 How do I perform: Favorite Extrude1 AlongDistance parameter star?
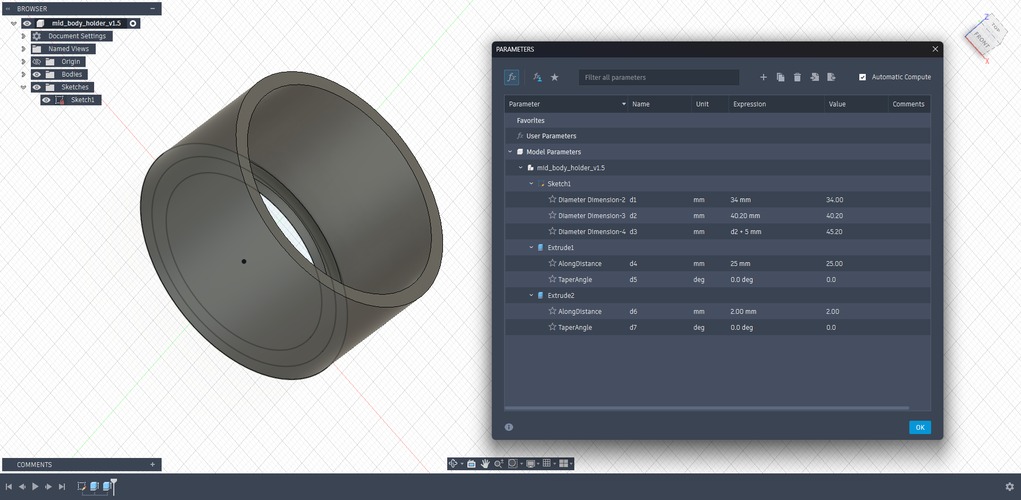[552, 263]
